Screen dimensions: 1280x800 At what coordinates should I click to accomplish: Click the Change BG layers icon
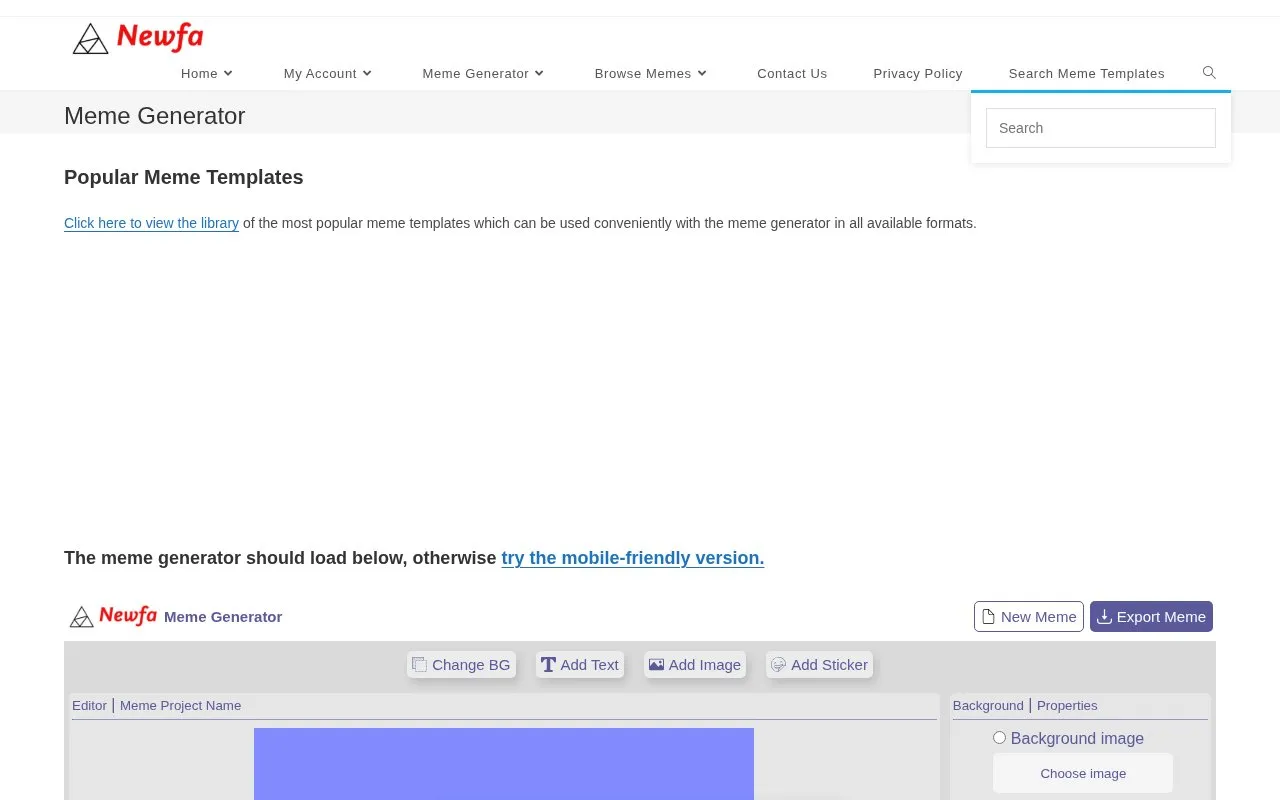tap(420, 665)
